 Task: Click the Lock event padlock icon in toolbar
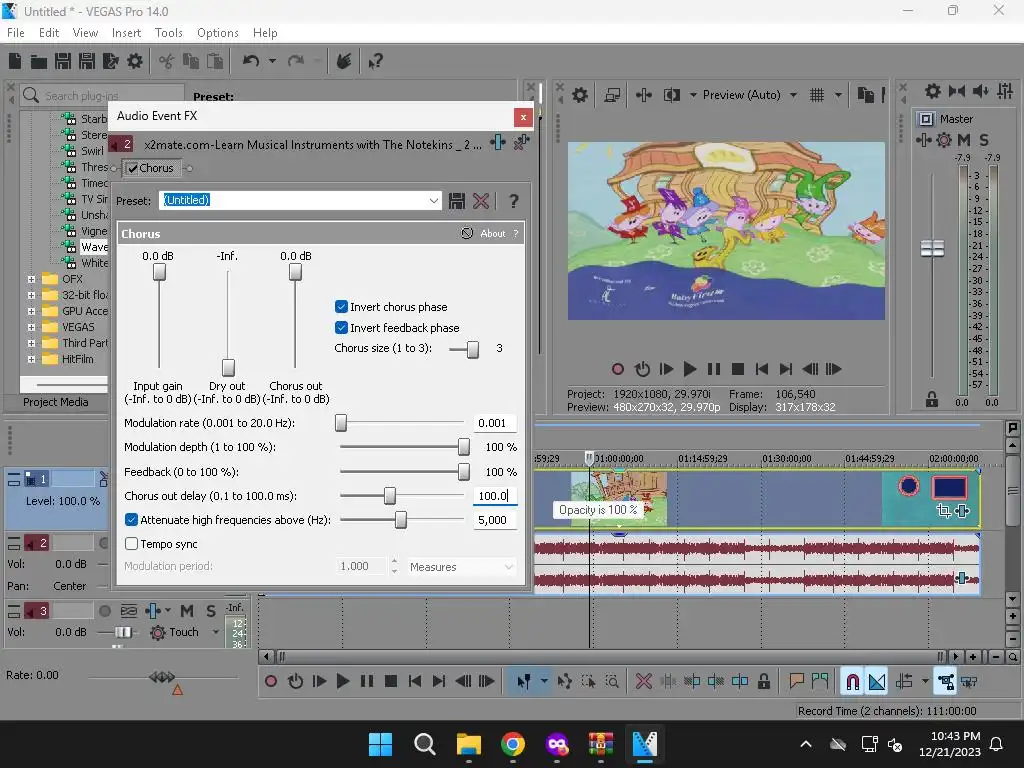coord(763,682)
